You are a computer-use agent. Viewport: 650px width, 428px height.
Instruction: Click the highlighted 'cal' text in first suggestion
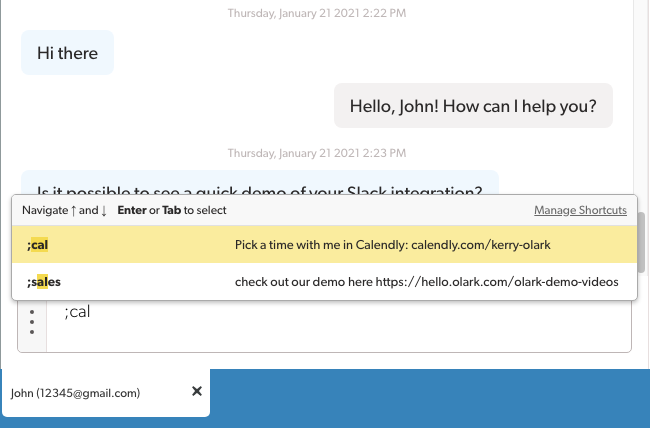[42, 245]
